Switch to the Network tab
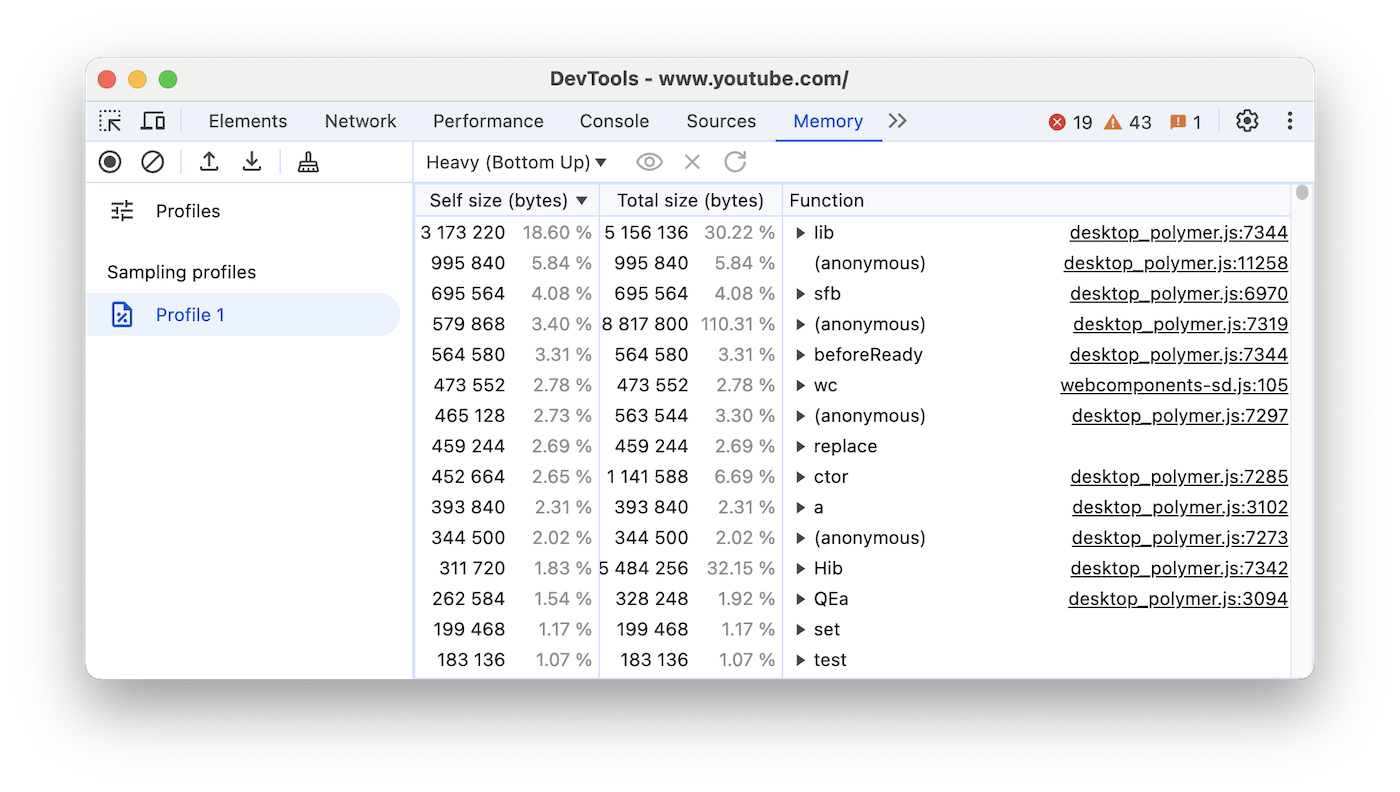 360,121
